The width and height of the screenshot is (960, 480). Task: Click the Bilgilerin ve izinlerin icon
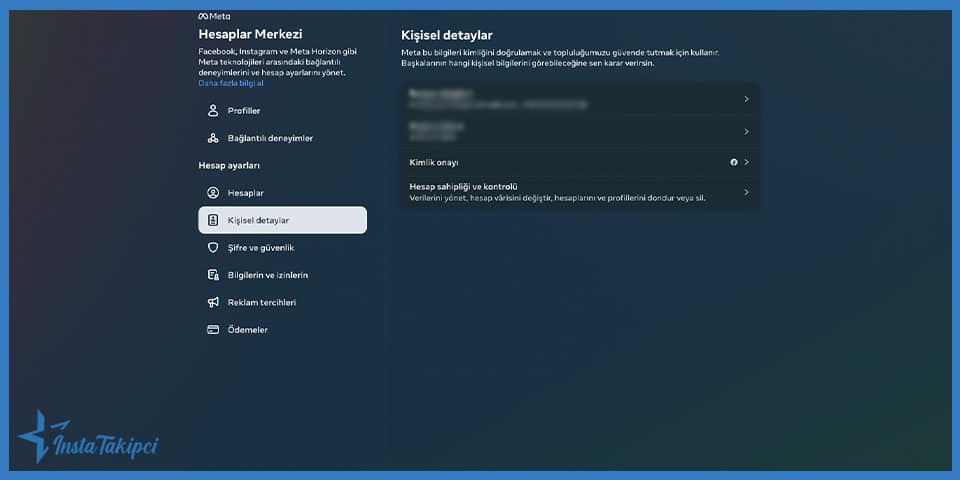(213, 275)
